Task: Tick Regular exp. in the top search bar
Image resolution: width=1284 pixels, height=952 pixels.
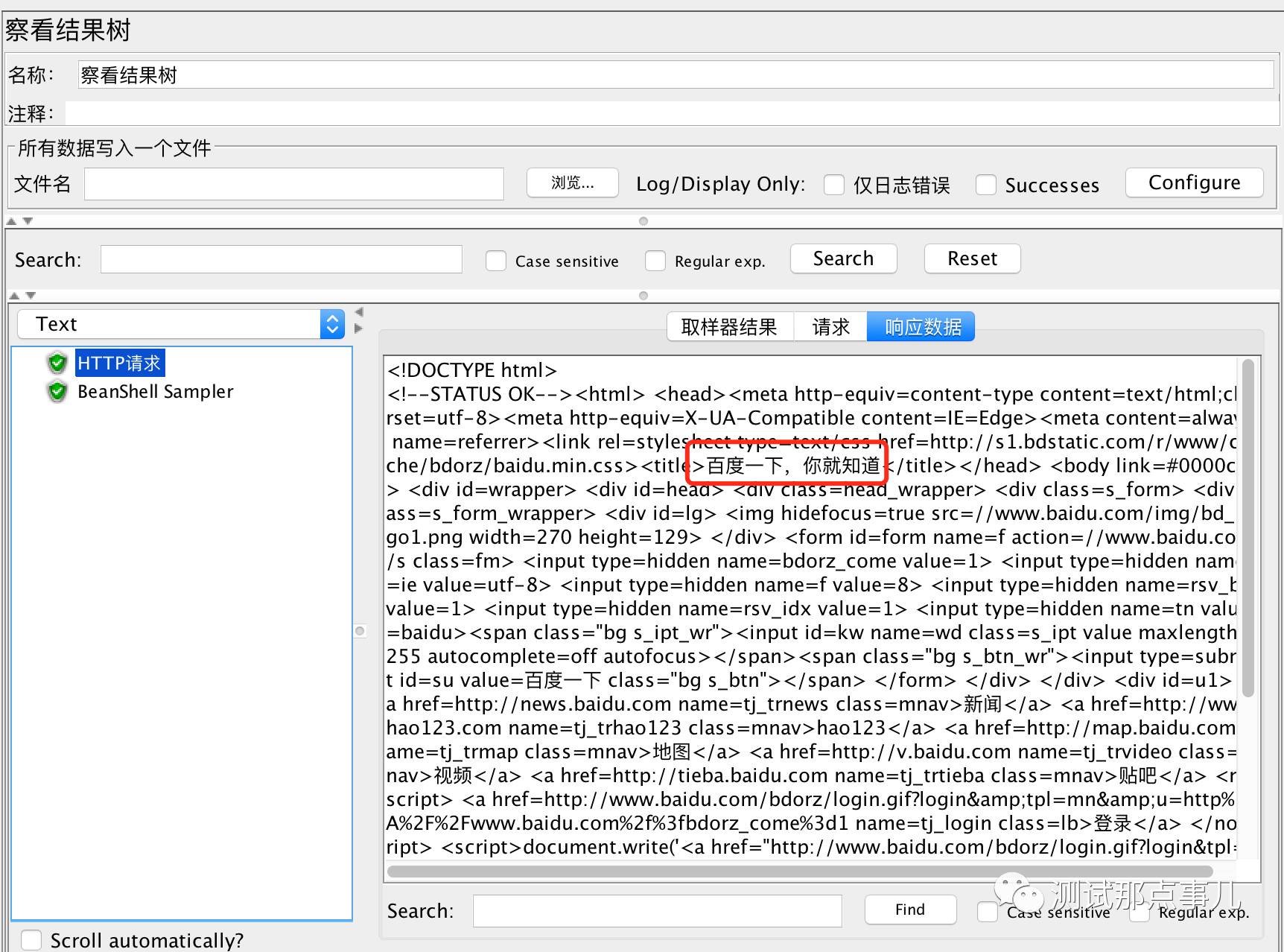Action: click(x=655, y=261)
